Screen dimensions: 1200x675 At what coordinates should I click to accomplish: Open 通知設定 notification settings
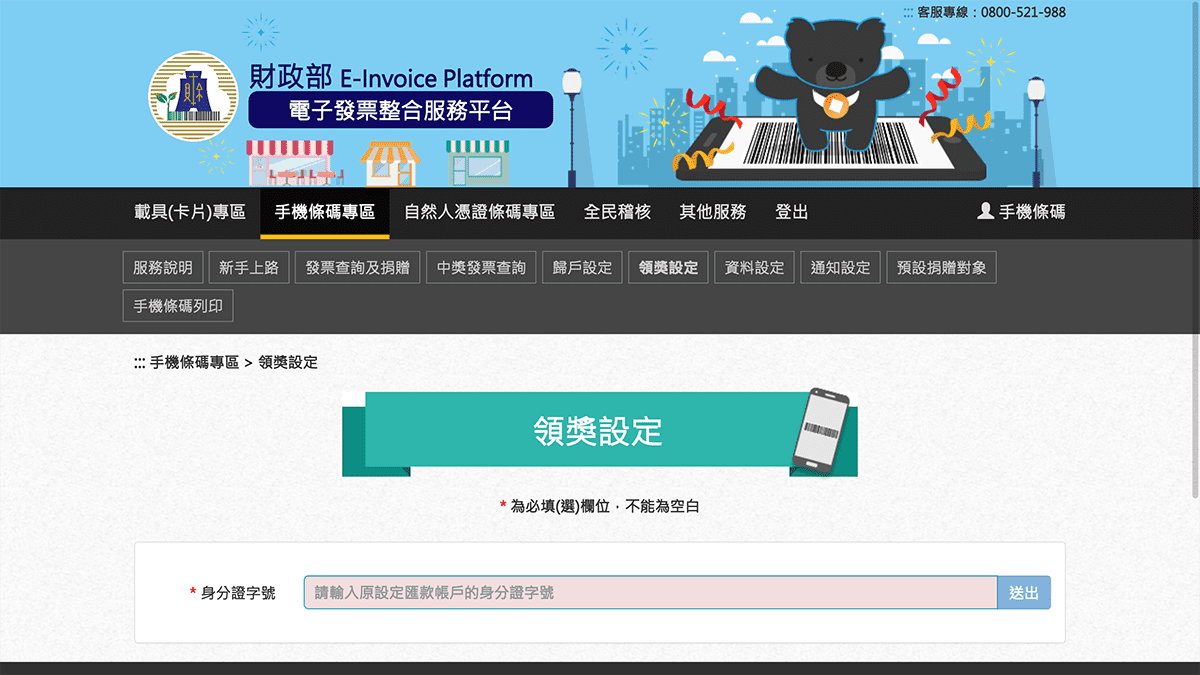840,266
